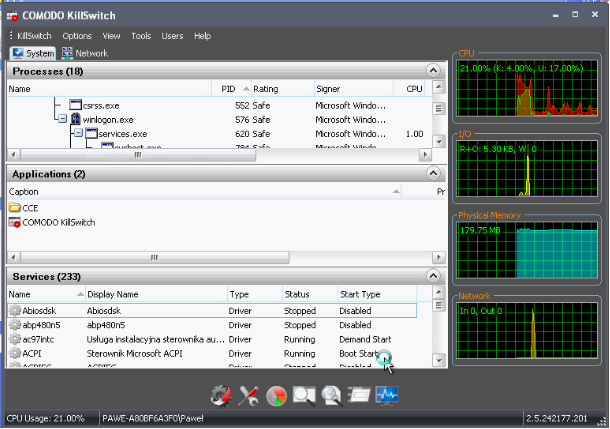Image resolution: width=610 pixels, height=429 pixels.
Task: Sort processes by Signer column
Action: 354,89
